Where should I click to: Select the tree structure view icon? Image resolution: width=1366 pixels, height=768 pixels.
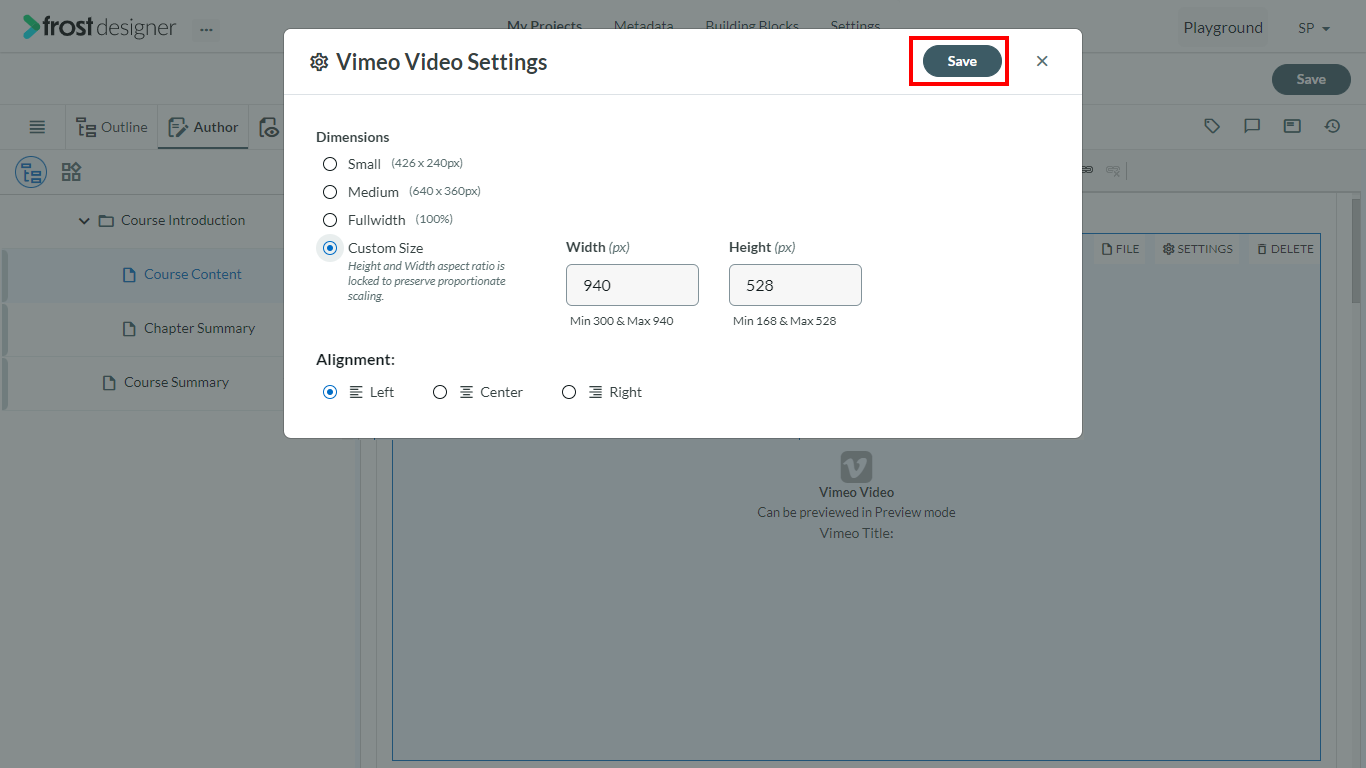31,172
